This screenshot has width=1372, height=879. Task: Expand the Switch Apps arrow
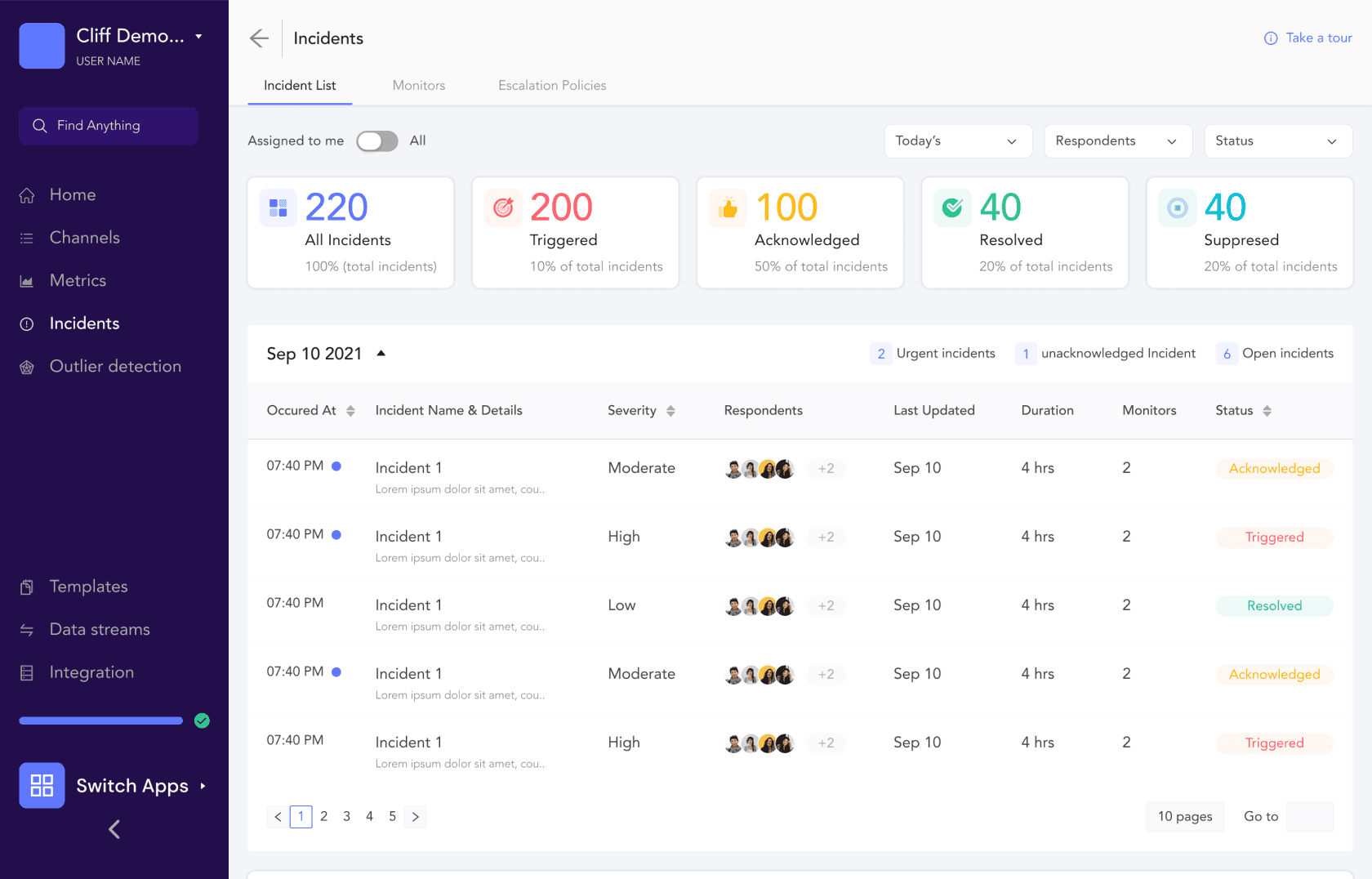203,786
